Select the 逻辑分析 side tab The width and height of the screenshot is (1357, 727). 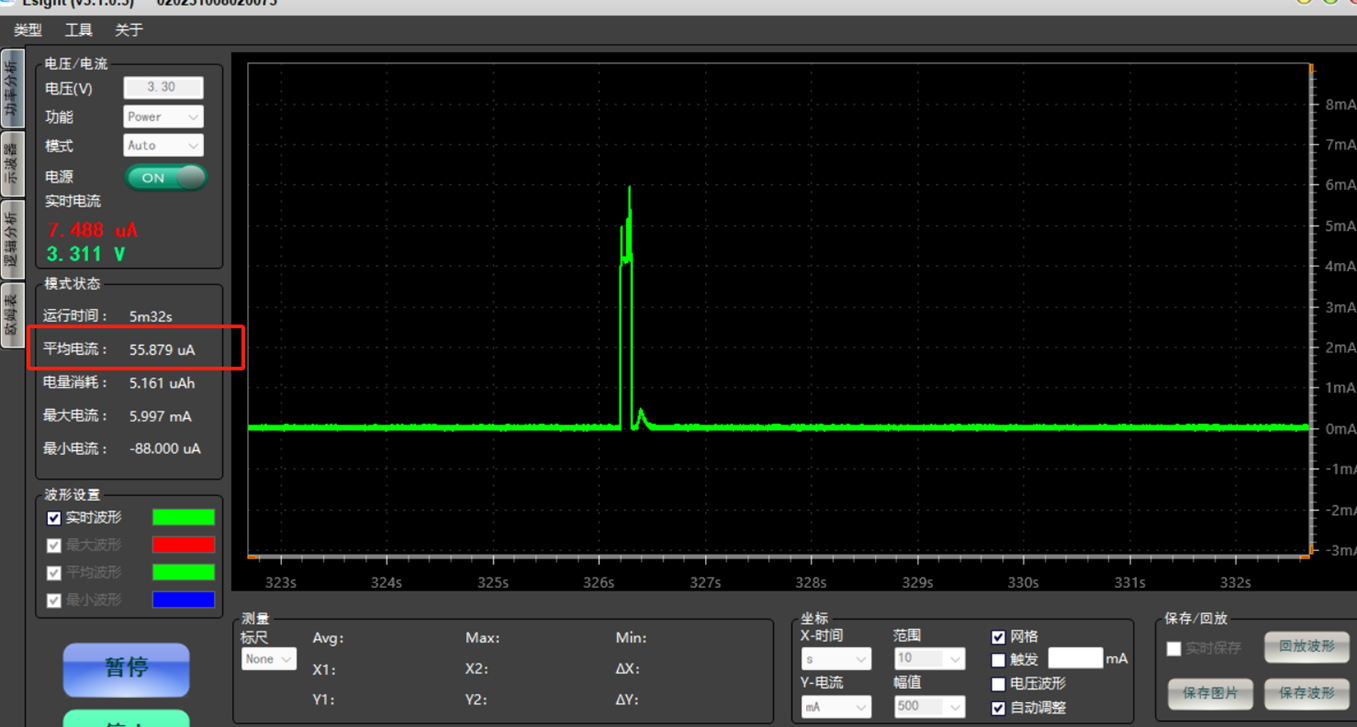pos(12,239)
